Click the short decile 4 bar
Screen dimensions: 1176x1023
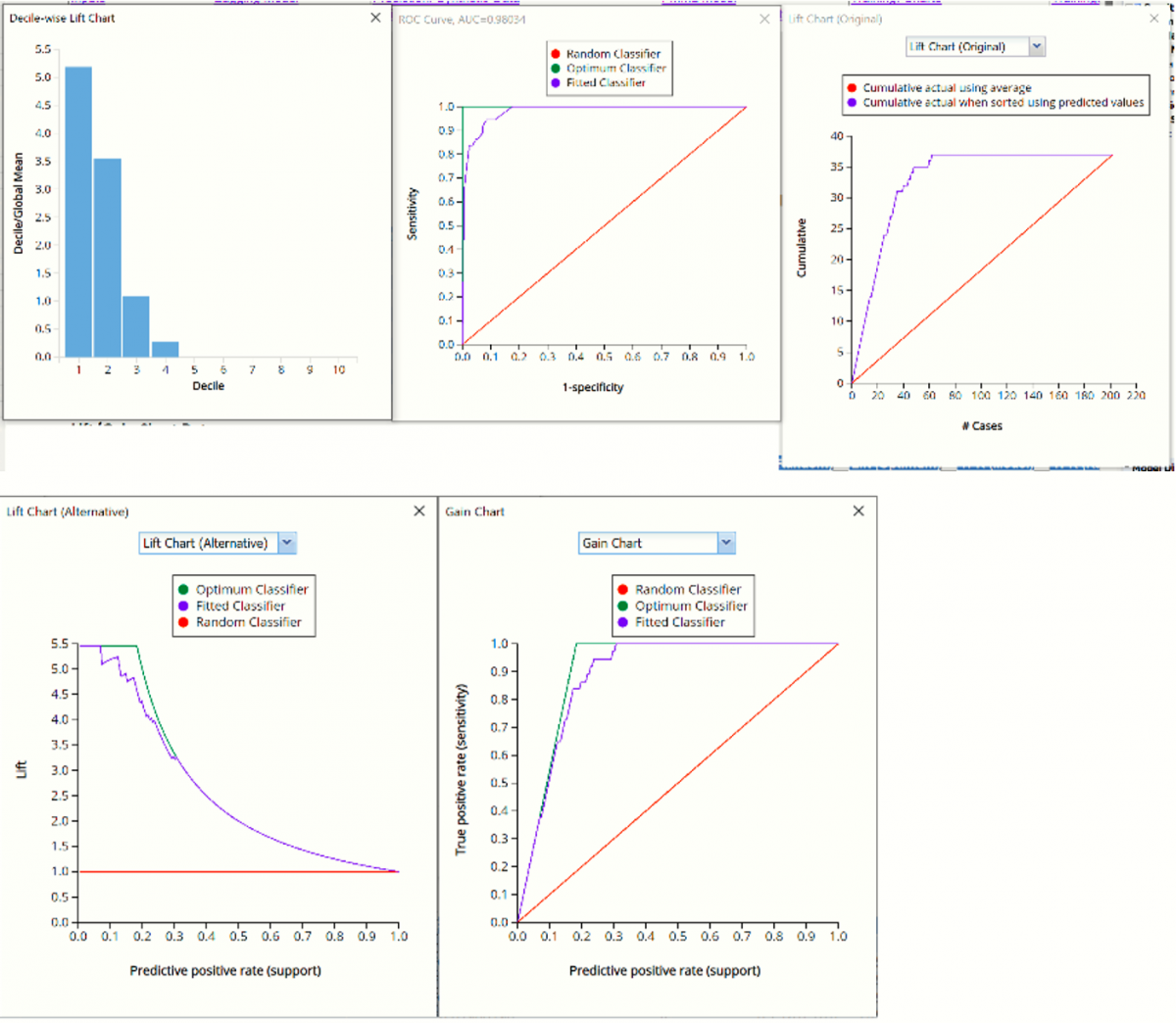coord(166,350)
